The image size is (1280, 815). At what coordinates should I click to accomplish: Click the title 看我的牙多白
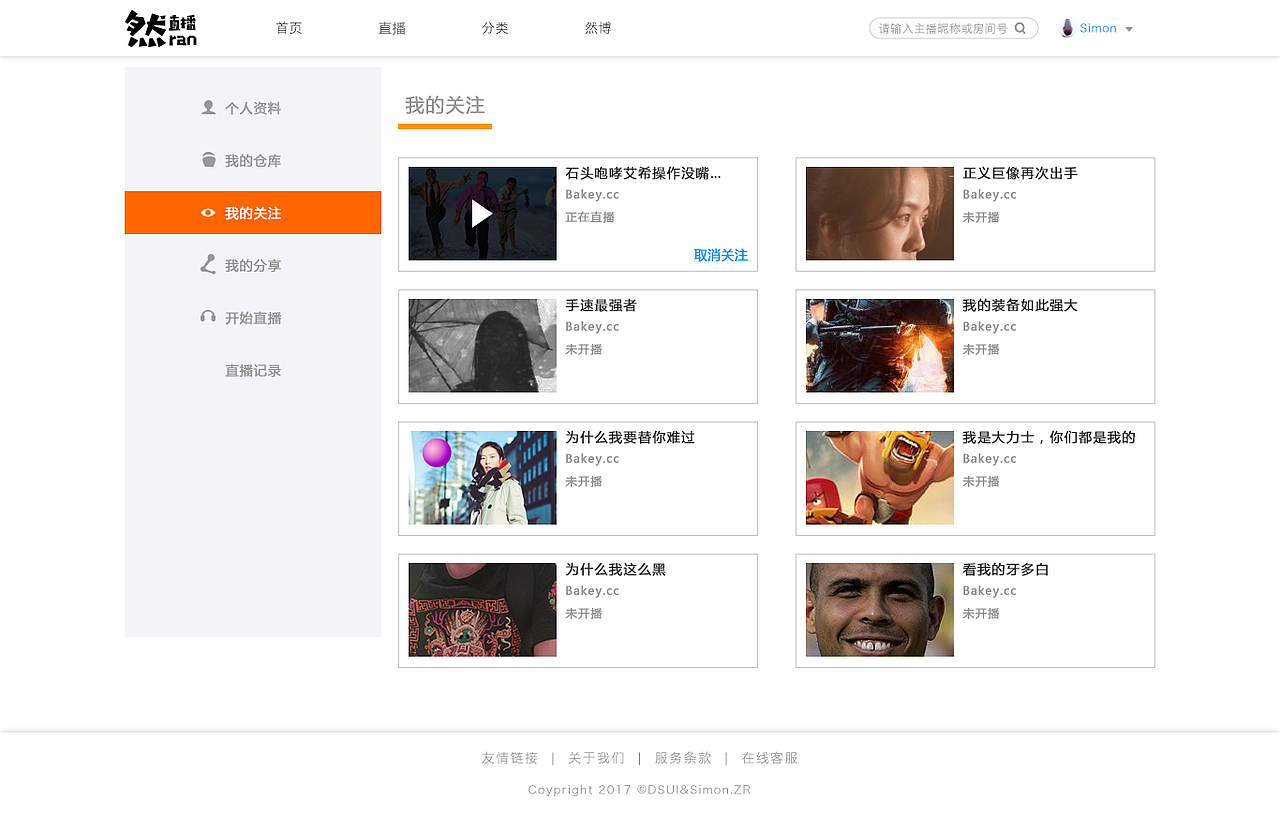pos(1006,569)
